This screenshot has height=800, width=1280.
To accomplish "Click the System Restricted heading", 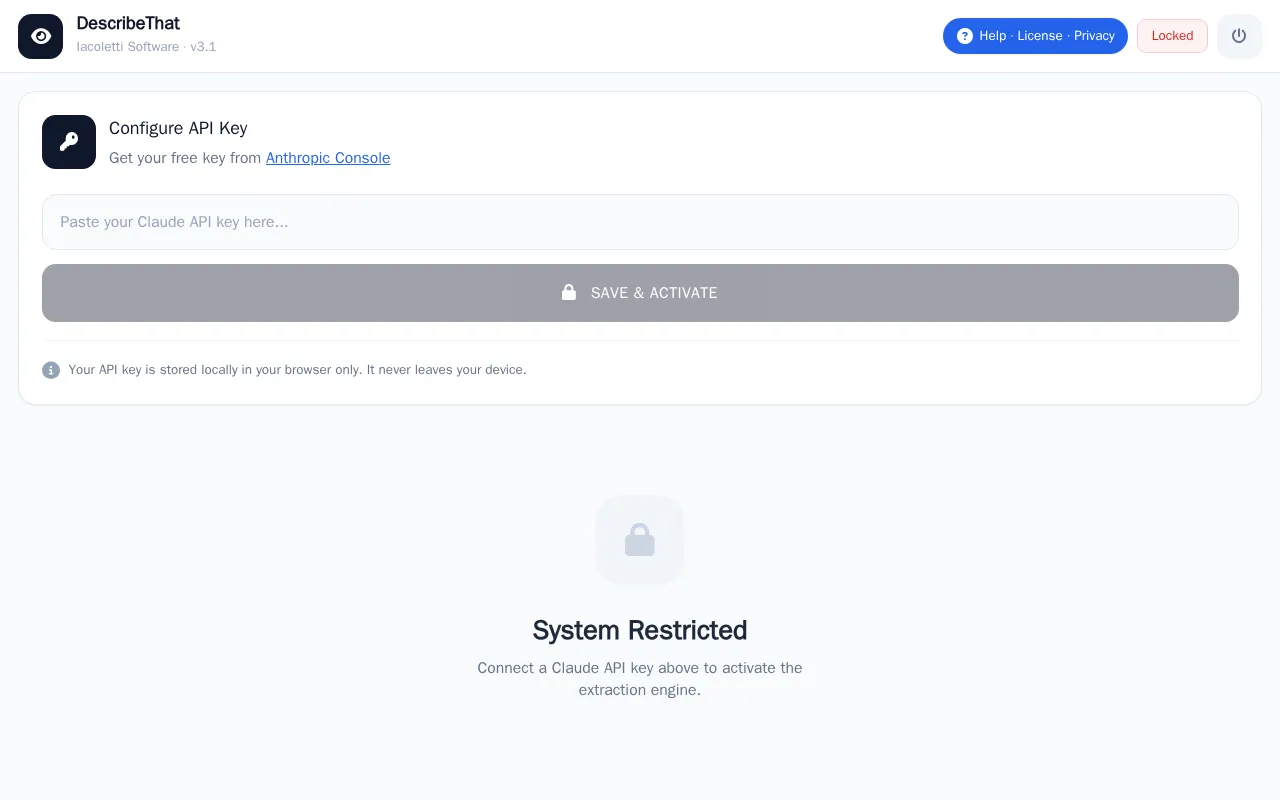I will [x=640, y=630].
